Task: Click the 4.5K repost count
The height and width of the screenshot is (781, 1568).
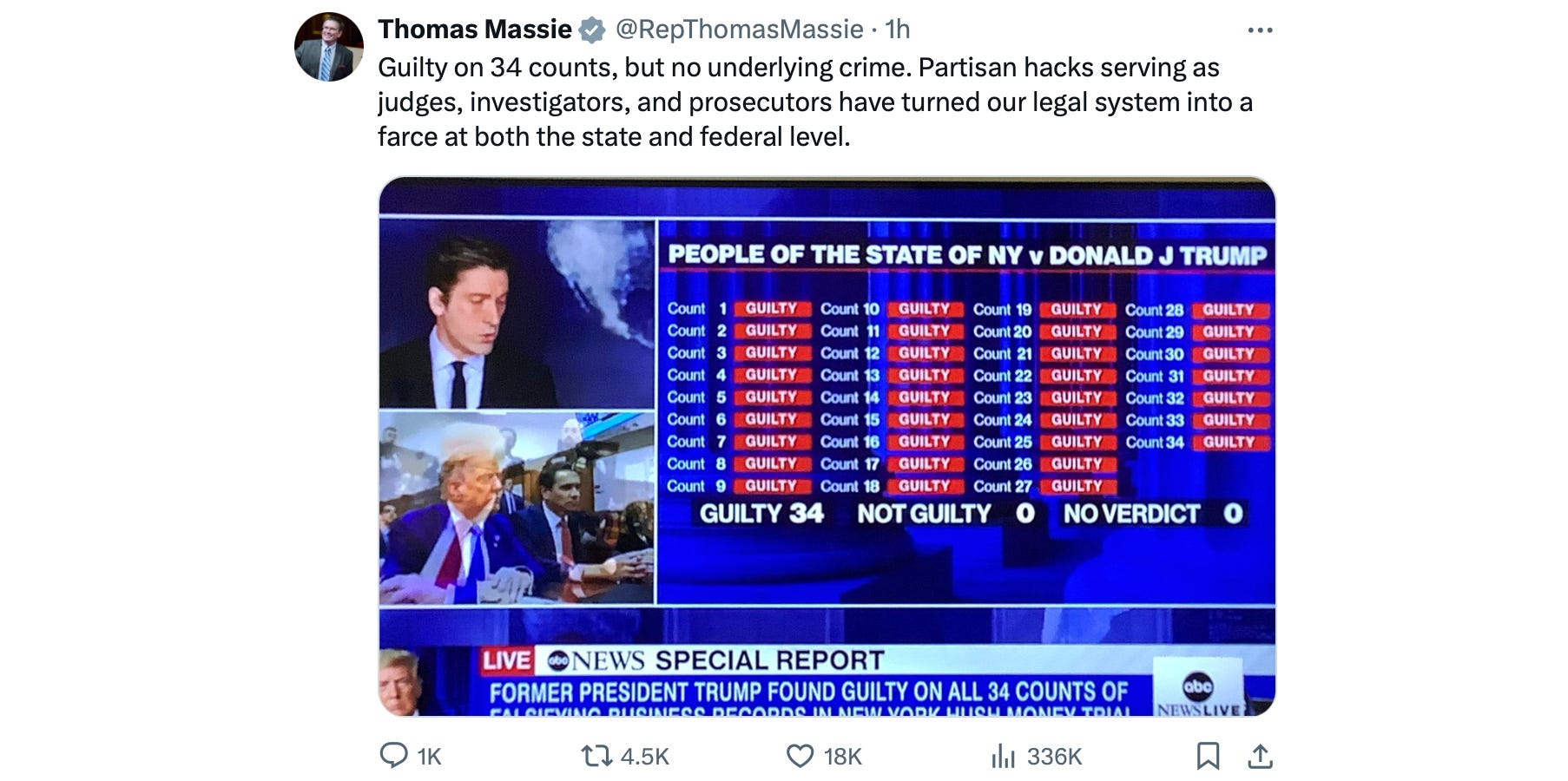Action: click(644, 757)
